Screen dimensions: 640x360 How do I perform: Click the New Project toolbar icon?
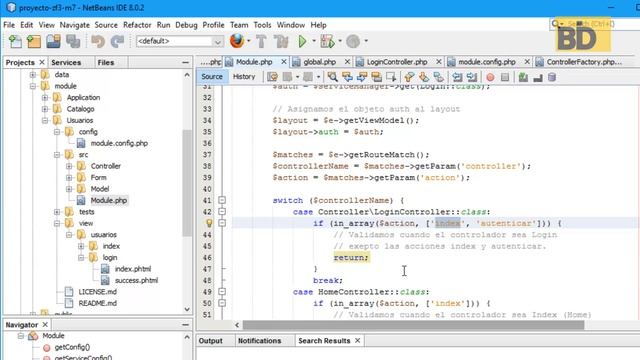(34, 41)
